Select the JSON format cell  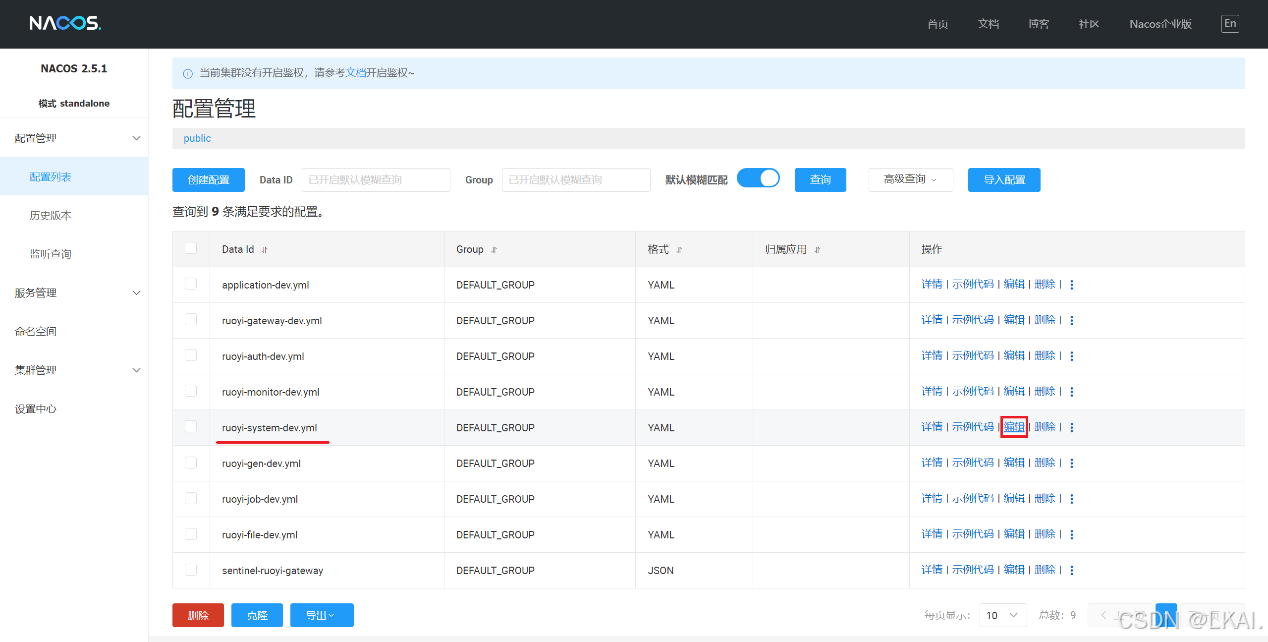pyautogui.click(x=661, y=571)
